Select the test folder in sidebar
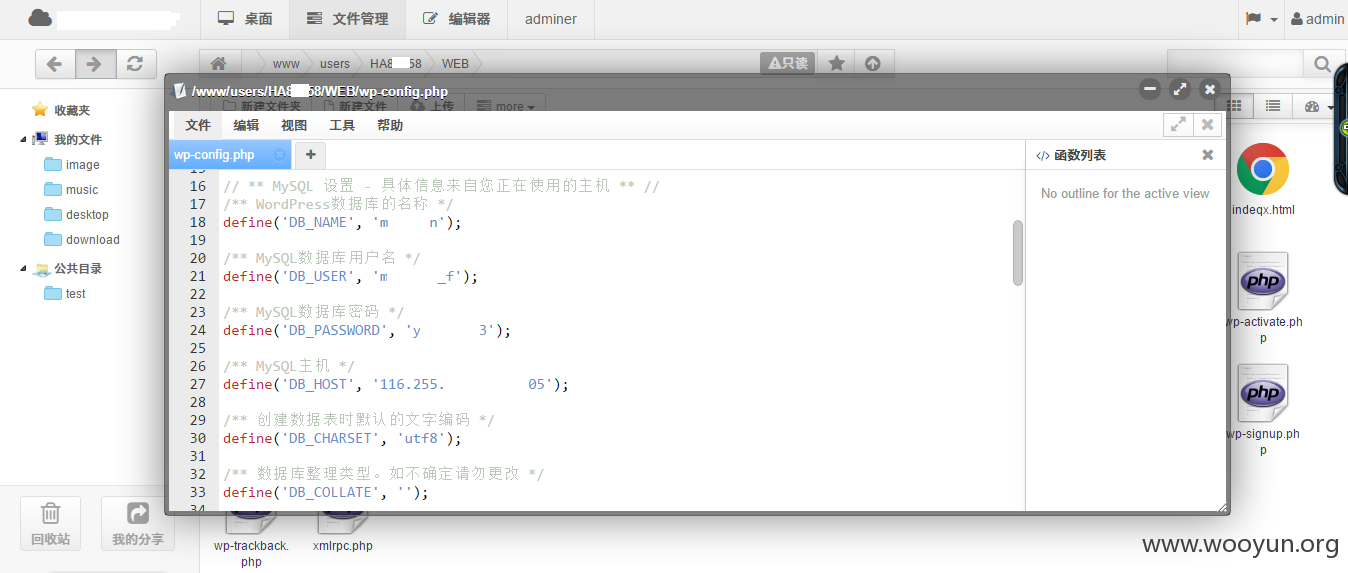Viewport: 1348px width, 573px height. pyautogui.click(x=65, y=294)
